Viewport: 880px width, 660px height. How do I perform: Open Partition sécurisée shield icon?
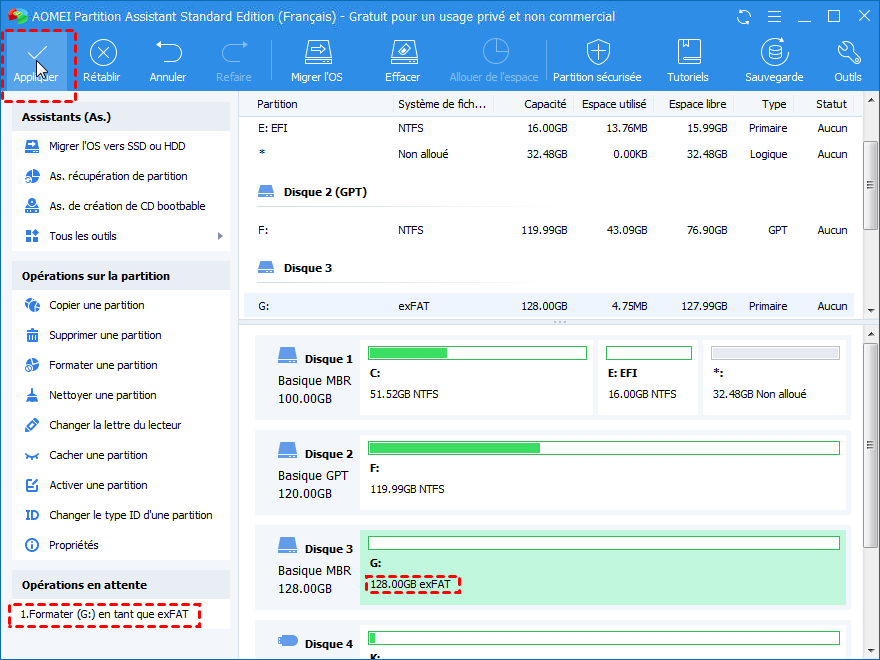(x=597, y=52)
